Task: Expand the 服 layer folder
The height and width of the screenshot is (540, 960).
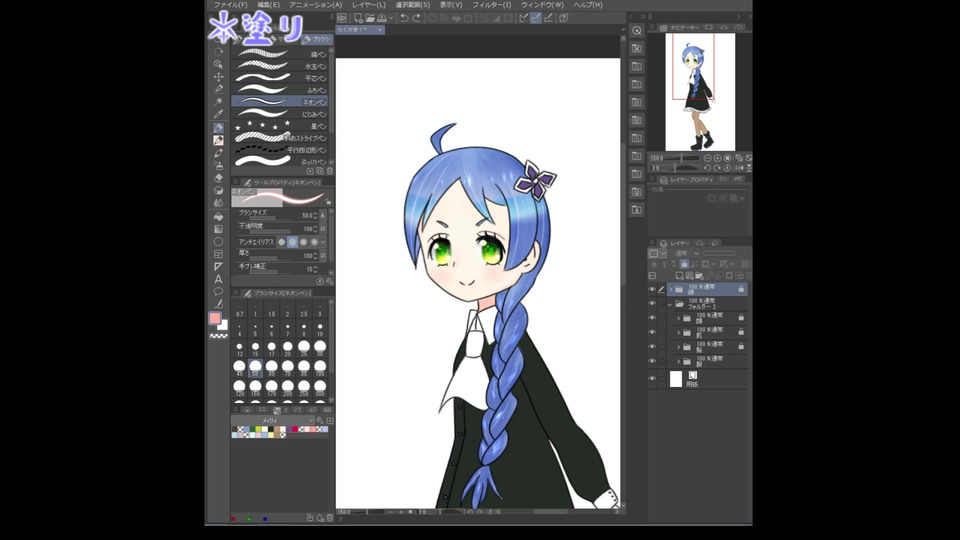Action: point(678,362)
